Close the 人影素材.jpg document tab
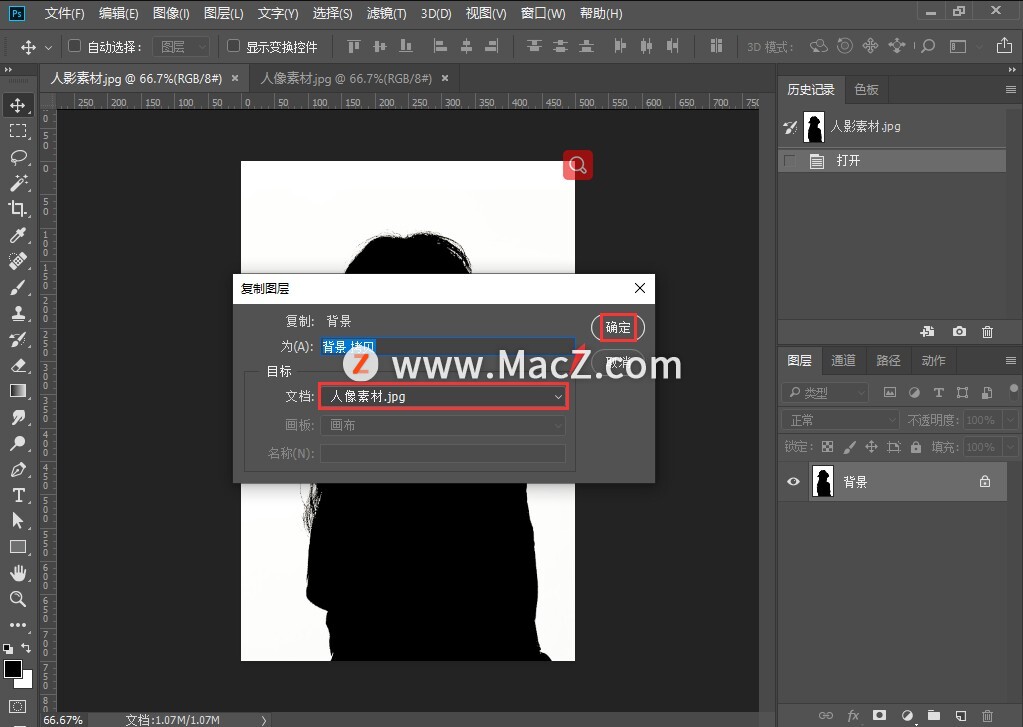Viewport: 1023px width, 727px height. pos(235,78)
